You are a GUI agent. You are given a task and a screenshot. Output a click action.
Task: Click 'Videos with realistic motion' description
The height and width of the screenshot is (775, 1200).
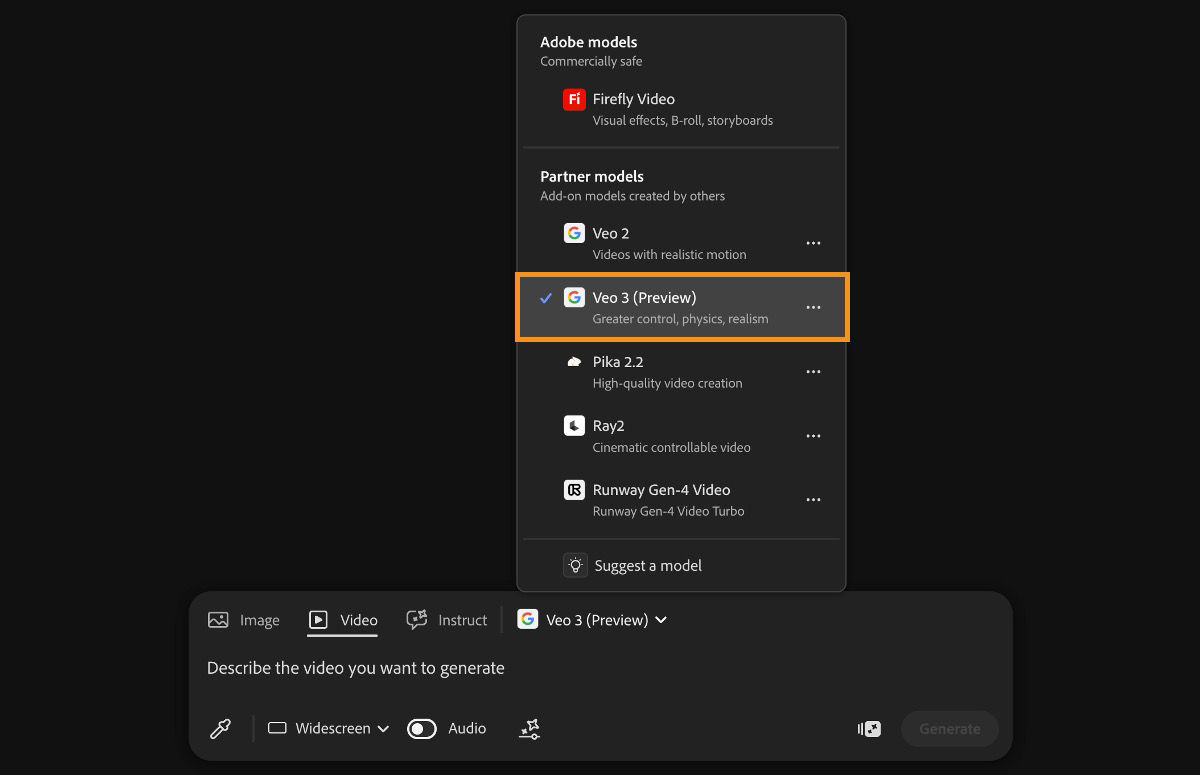pos(670,254)
